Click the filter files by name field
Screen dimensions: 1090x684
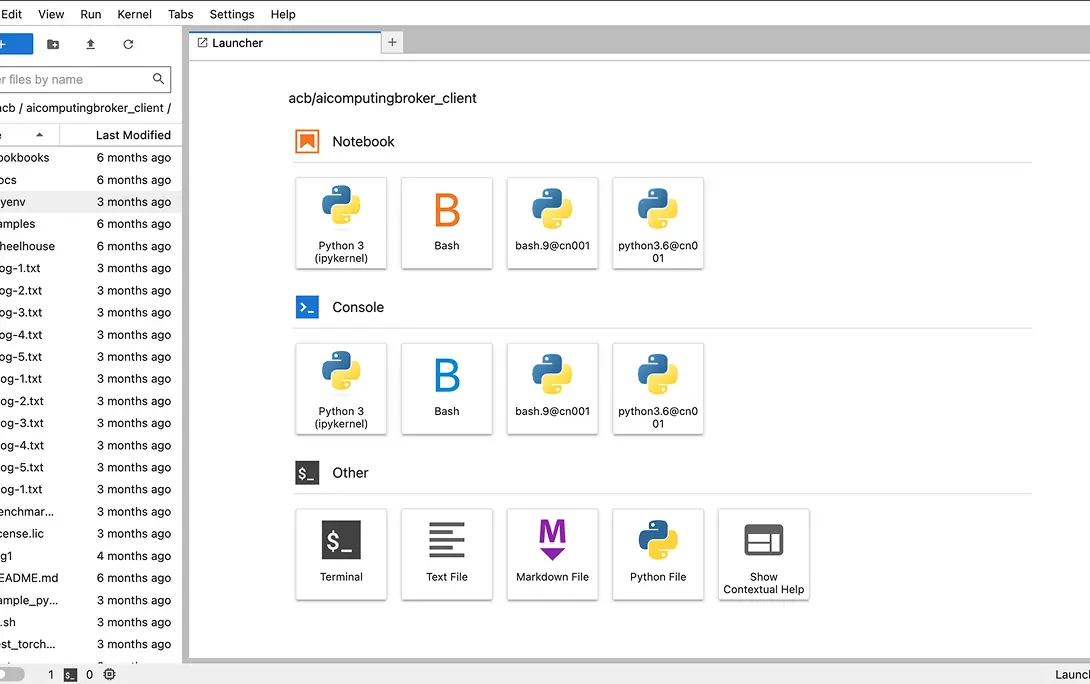pos(75,79)
